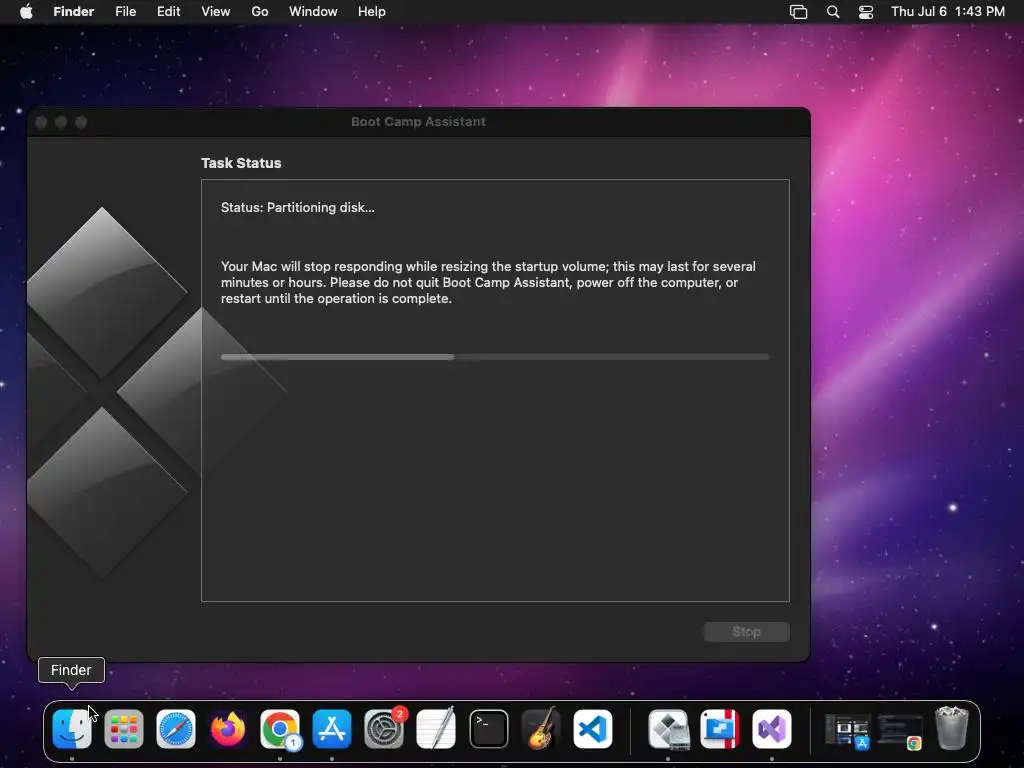Click the Finder tooltip label
The width and height of the screenshot is (1024, 768).
(x=71, y=670)
